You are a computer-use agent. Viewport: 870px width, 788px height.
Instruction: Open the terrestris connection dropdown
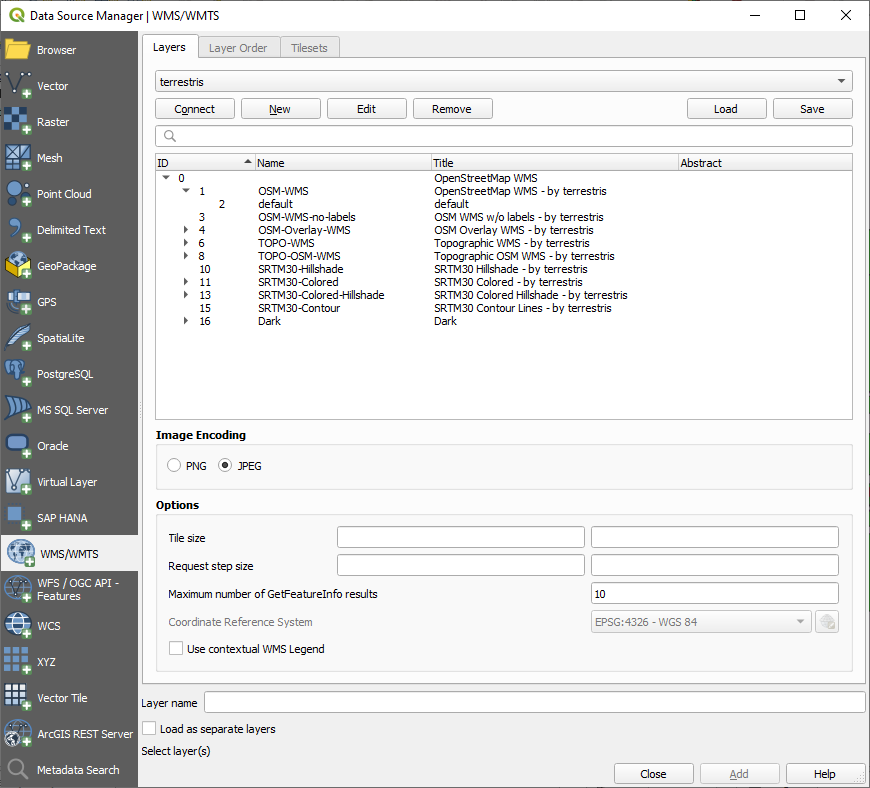[503, 82]
